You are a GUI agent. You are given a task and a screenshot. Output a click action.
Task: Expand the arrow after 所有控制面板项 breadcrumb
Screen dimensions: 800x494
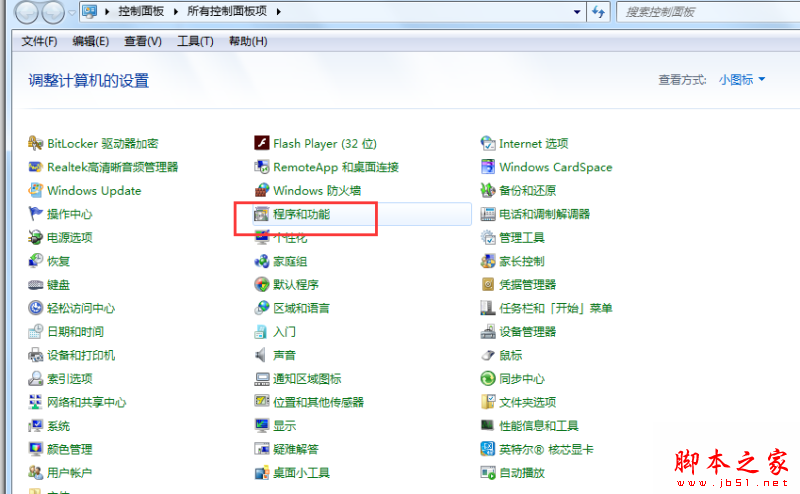tap(279, 12)
